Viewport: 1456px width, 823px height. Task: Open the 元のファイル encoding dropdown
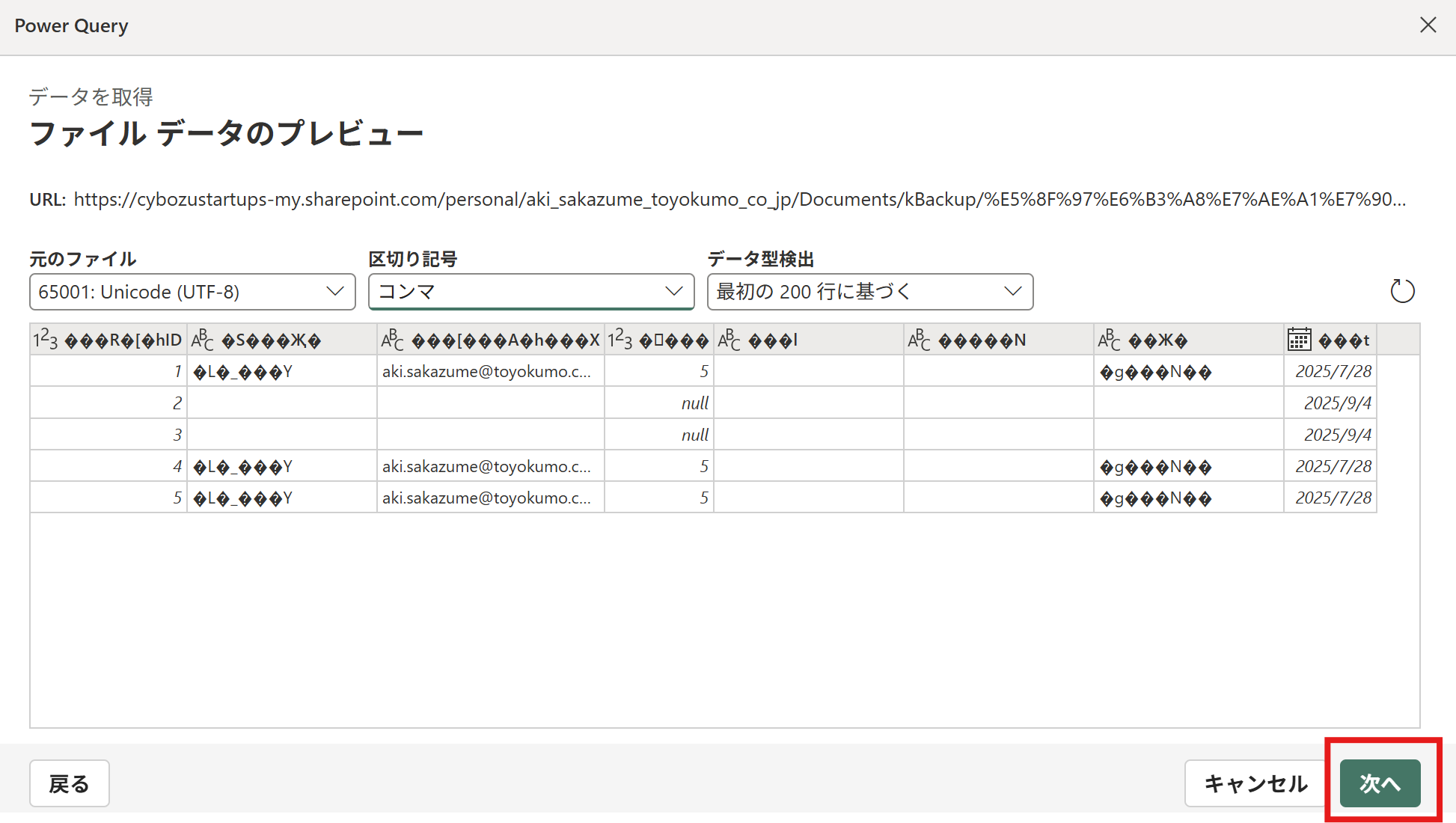pos(192,292)
